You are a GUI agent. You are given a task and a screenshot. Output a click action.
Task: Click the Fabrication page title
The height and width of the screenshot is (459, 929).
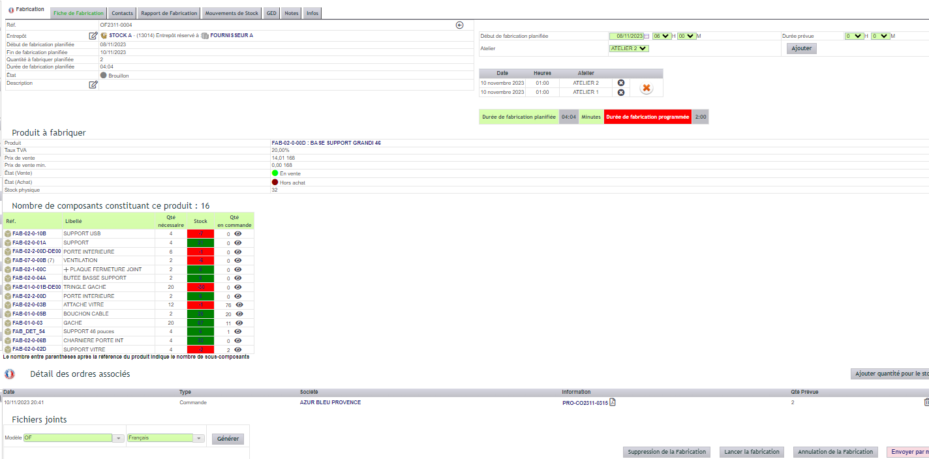[x=29, y=10]
